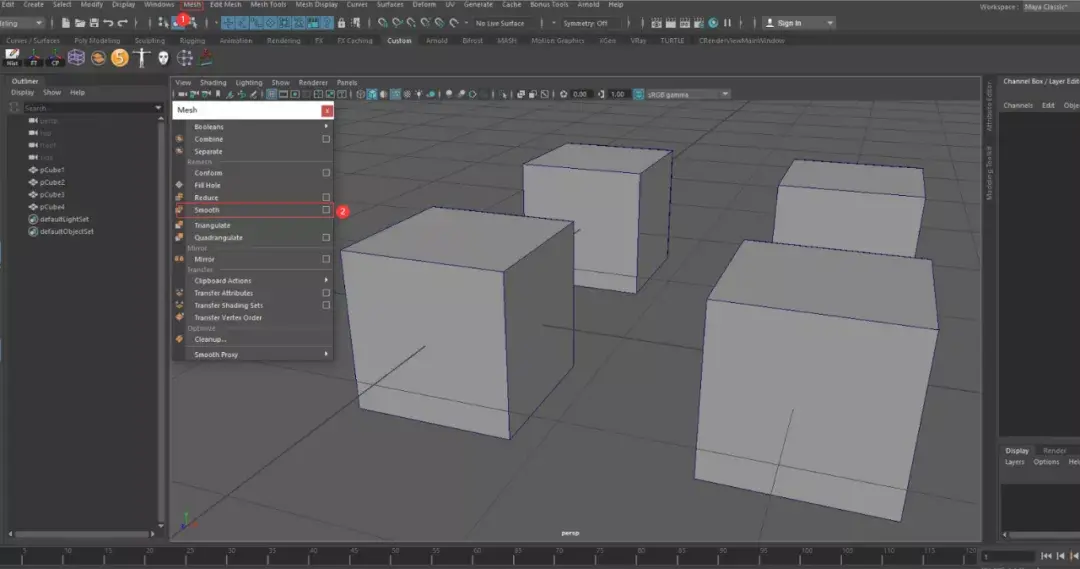
Task: Close the torn-off Mesh menu
Action: (x=326, y=110)
